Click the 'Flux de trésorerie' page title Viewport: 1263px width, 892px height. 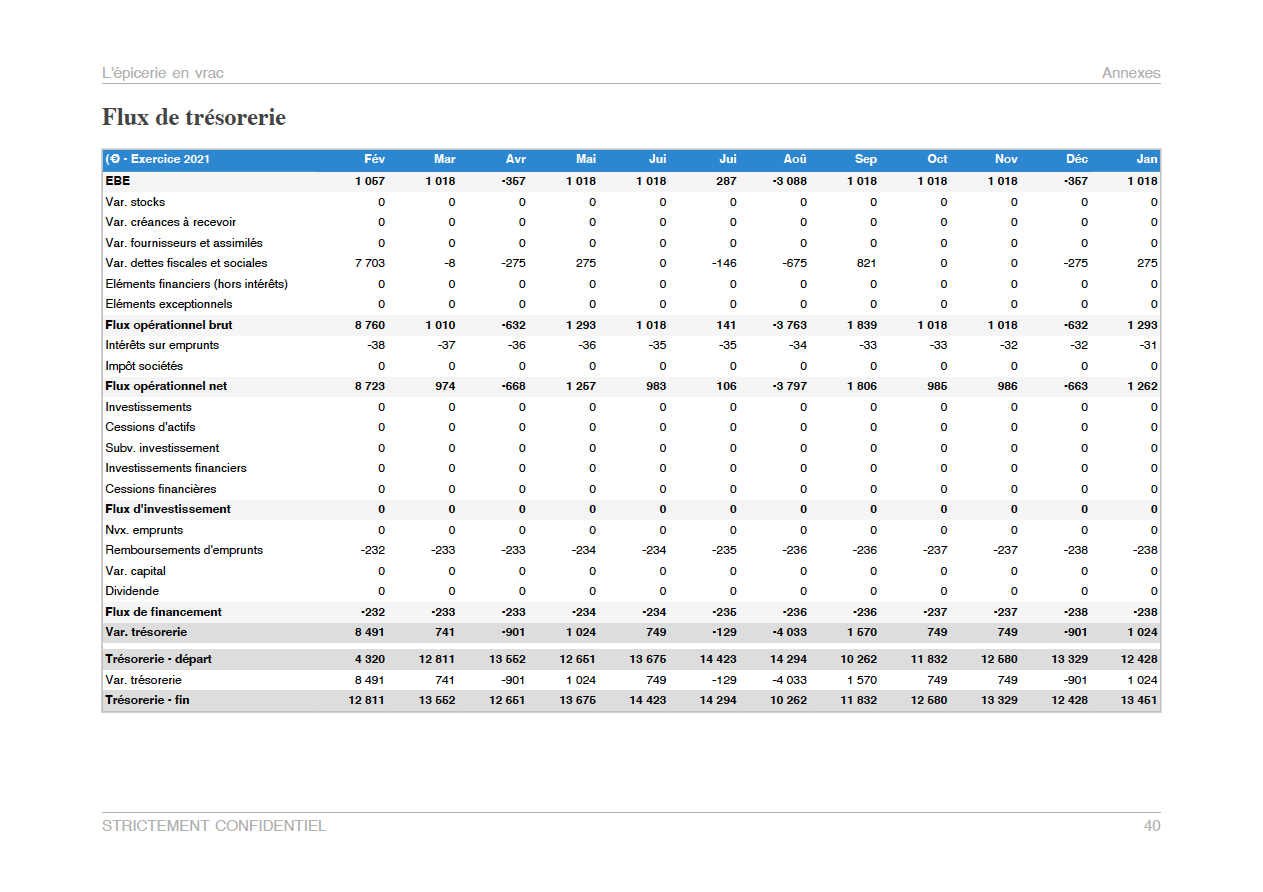point(194,118)
